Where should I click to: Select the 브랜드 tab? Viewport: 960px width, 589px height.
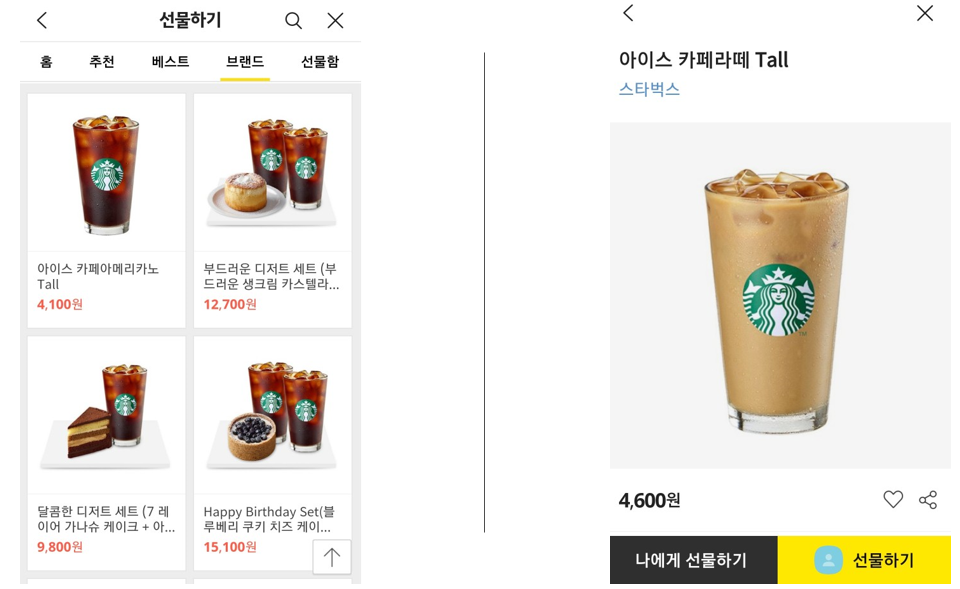click(245, 61)
